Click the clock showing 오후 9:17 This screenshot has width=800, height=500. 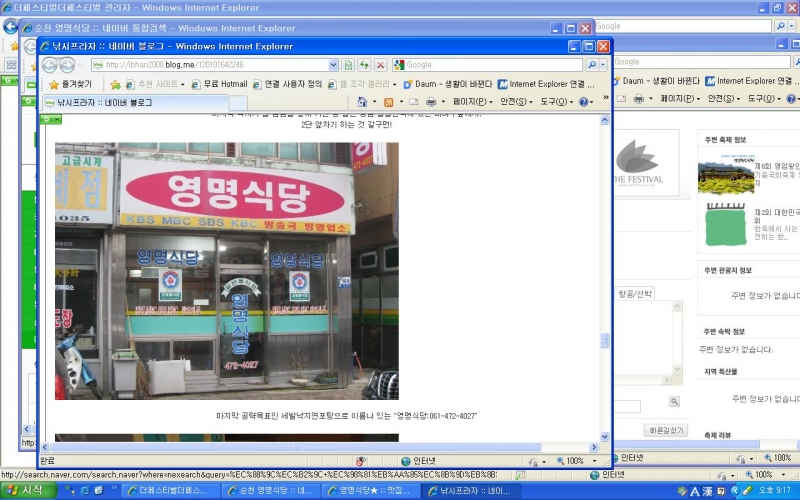[x=774, y=490]
